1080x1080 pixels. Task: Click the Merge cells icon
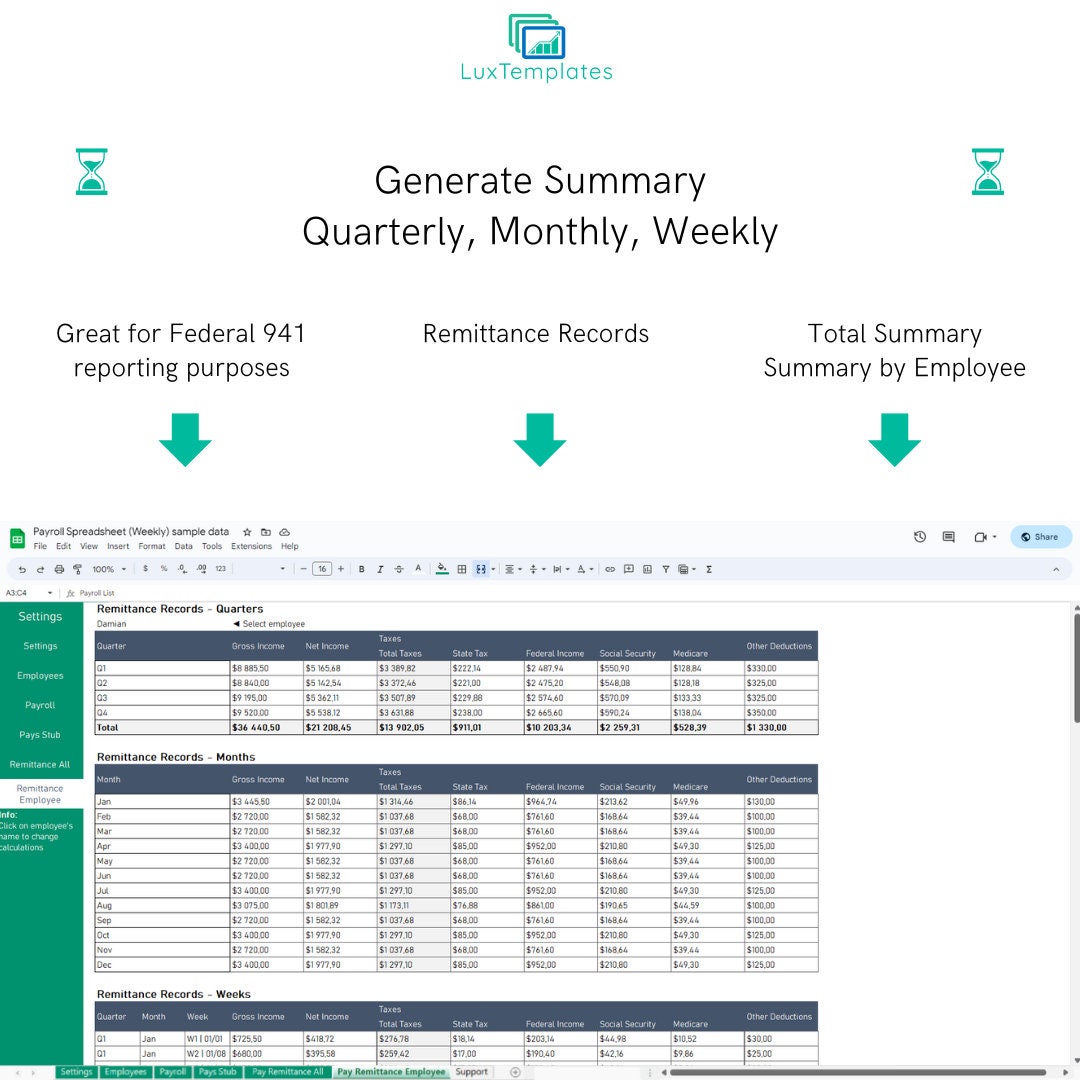point(481,570)
